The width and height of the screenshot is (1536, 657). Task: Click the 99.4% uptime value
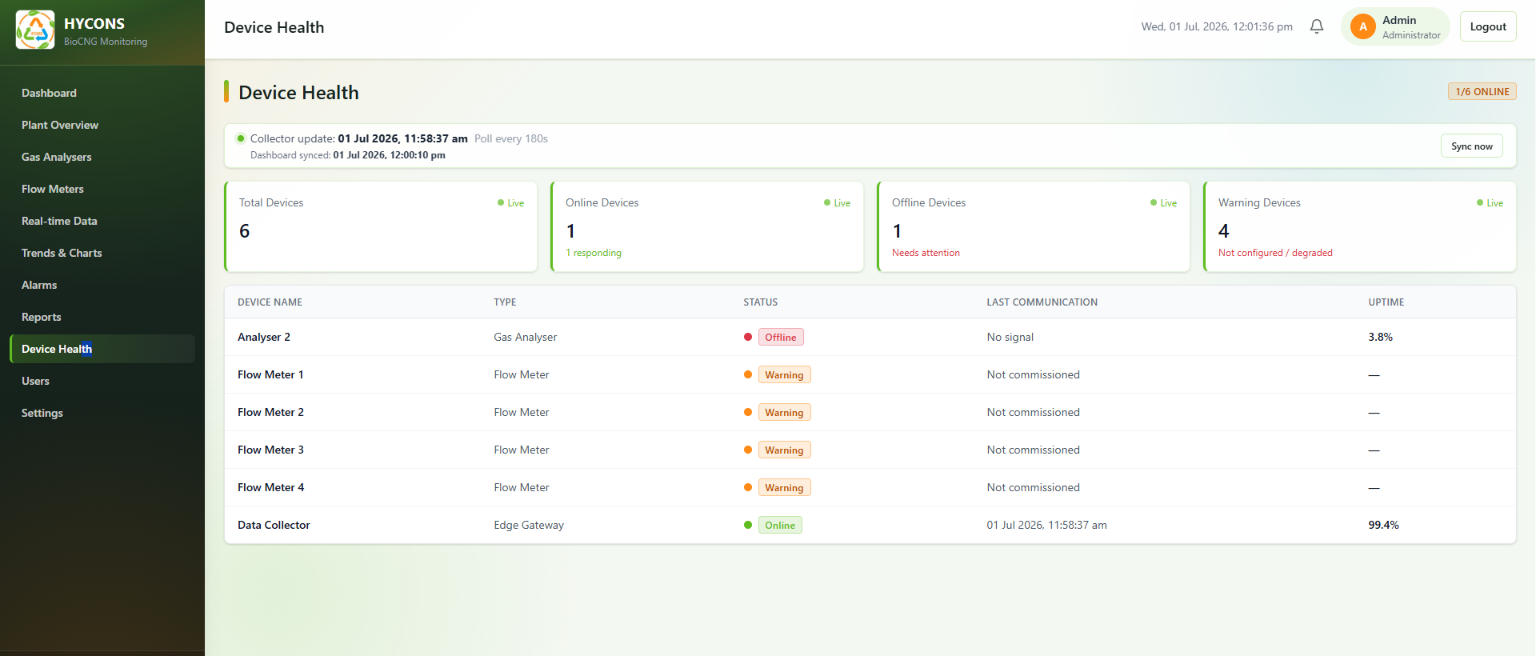(1384, 525)
